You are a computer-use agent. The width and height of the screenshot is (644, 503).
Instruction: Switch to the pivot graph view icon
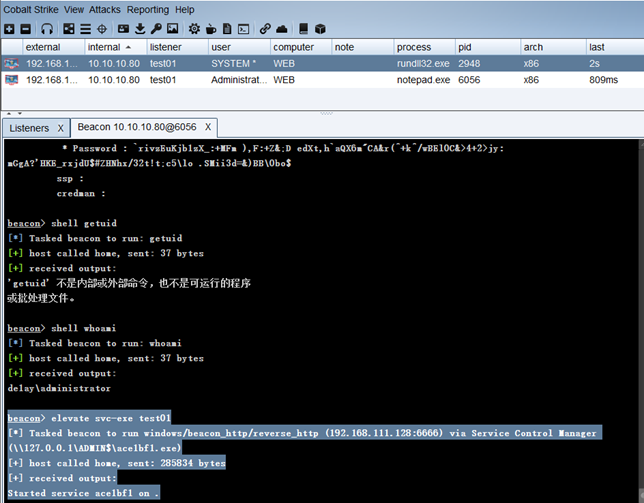tap(69, 29)
